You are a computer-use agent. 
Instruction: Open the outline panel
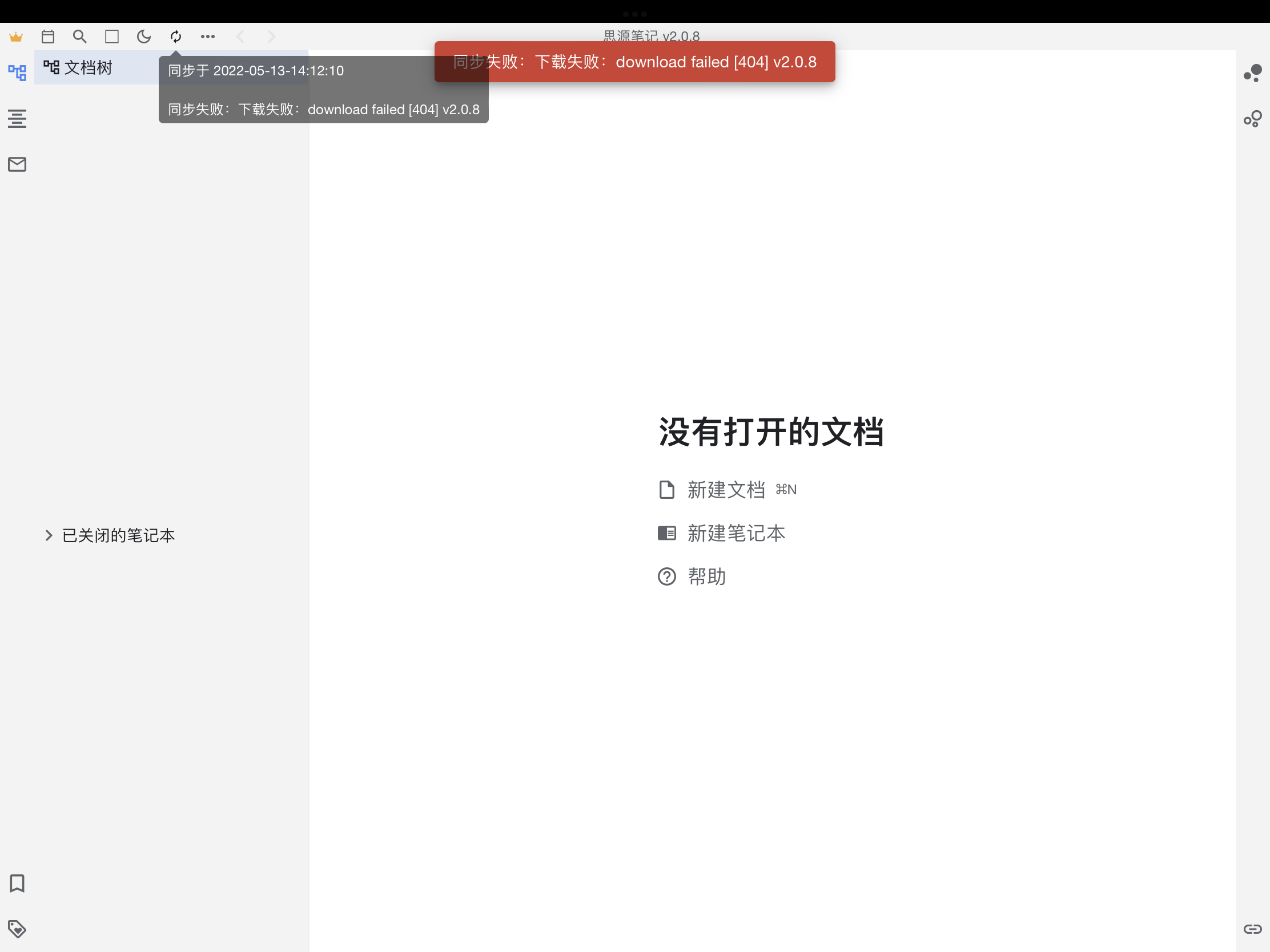click(17, 119)
